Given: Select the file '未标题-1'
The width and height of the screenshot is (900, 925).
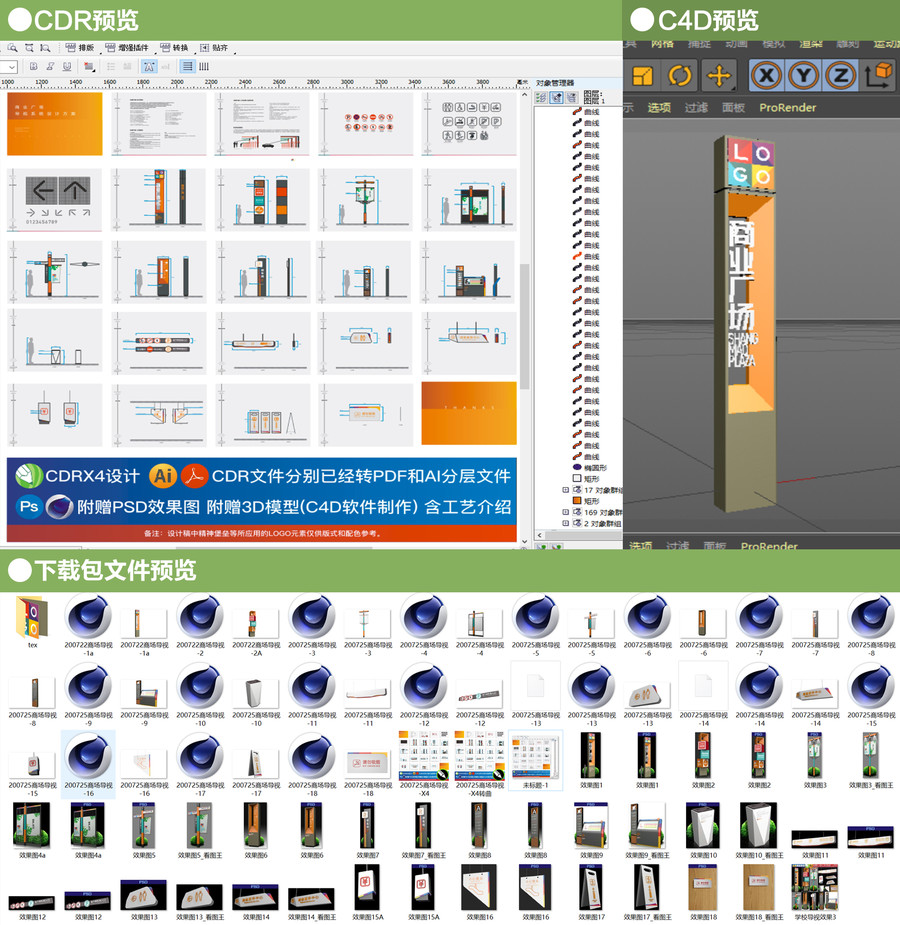Looking at the screenshot, I should (536, 761).
